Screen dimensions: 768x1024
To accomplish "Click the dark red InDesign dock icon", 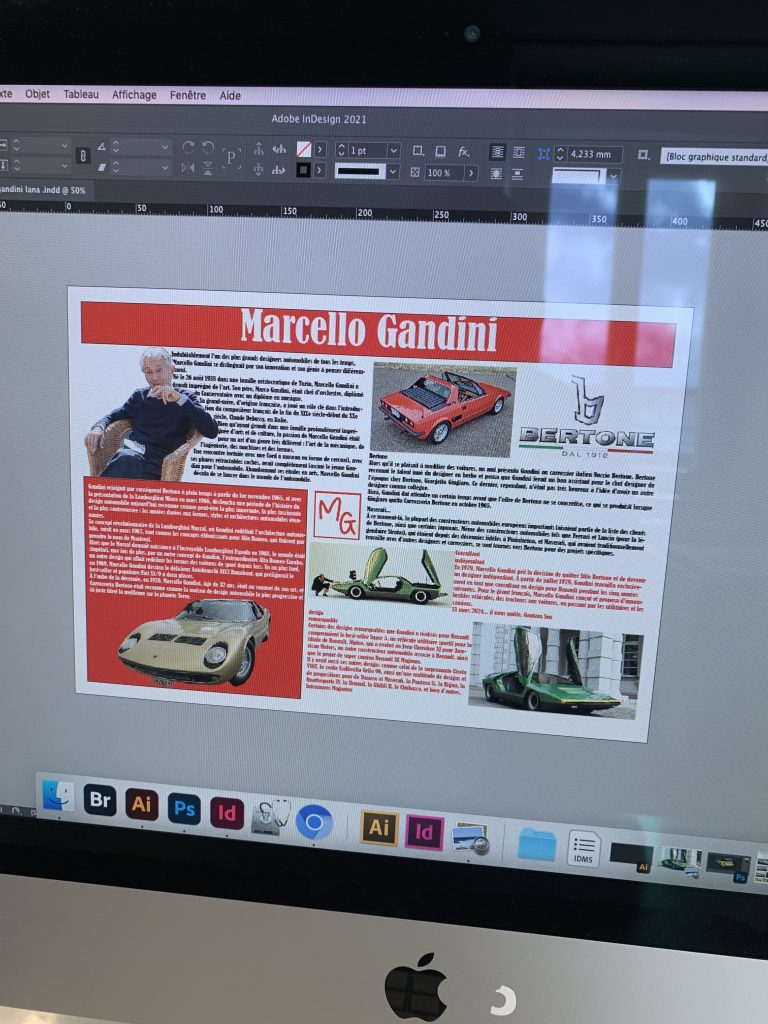I will [x=227, y=813].
